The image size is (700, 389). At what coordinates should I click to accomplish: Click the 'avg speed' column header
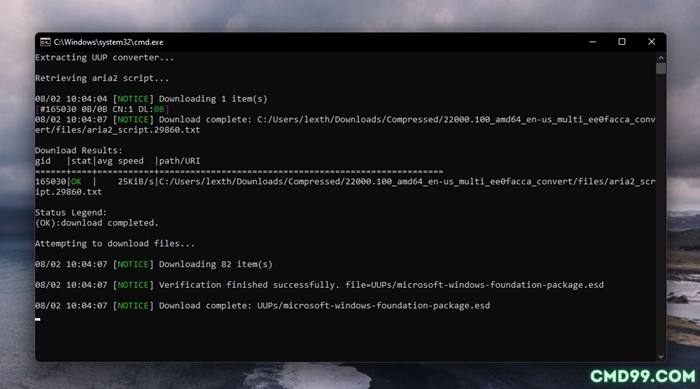(120, 161)
